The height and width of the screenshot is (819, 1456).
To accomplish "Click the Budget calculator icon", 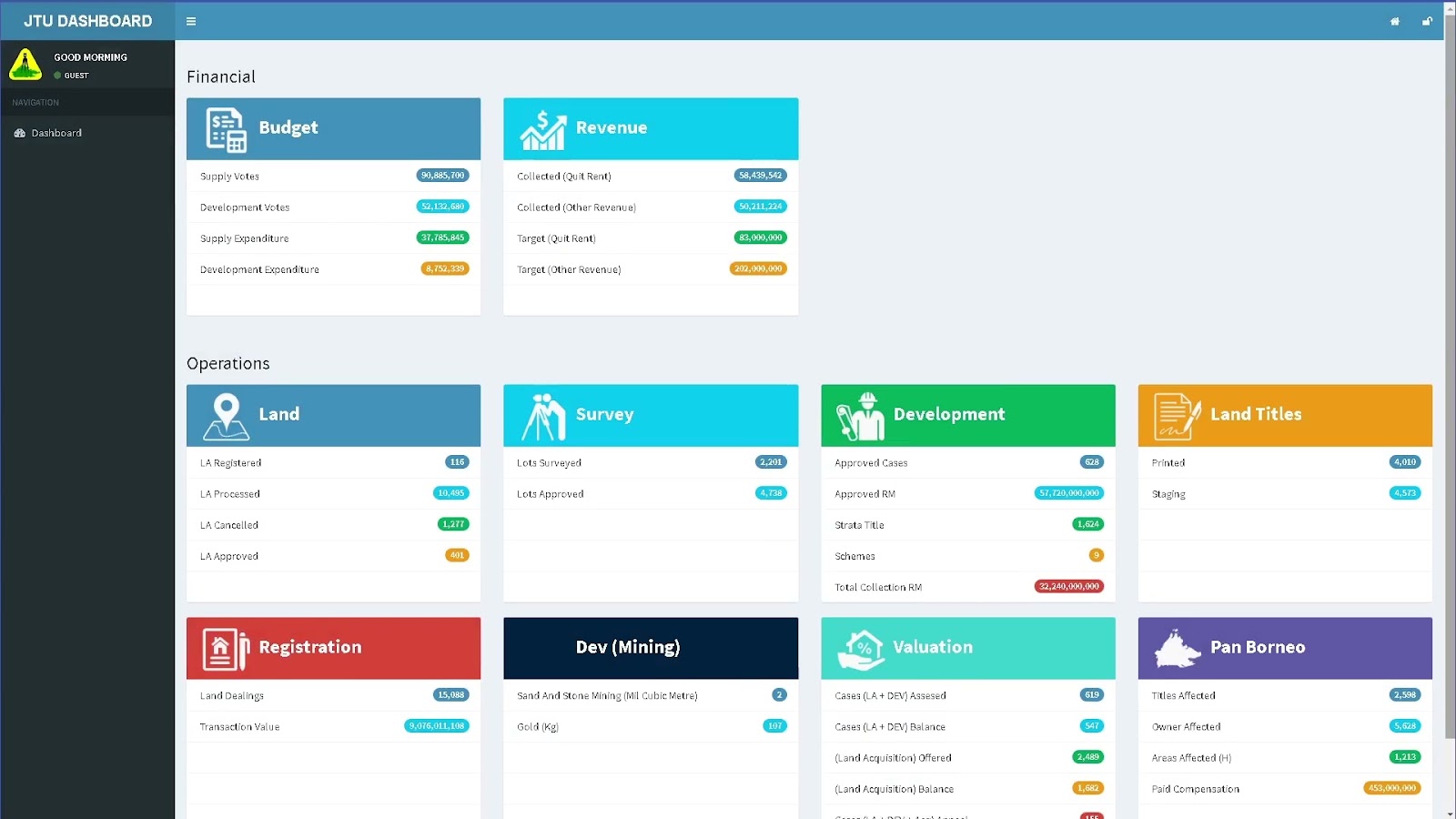I will 226,129.
